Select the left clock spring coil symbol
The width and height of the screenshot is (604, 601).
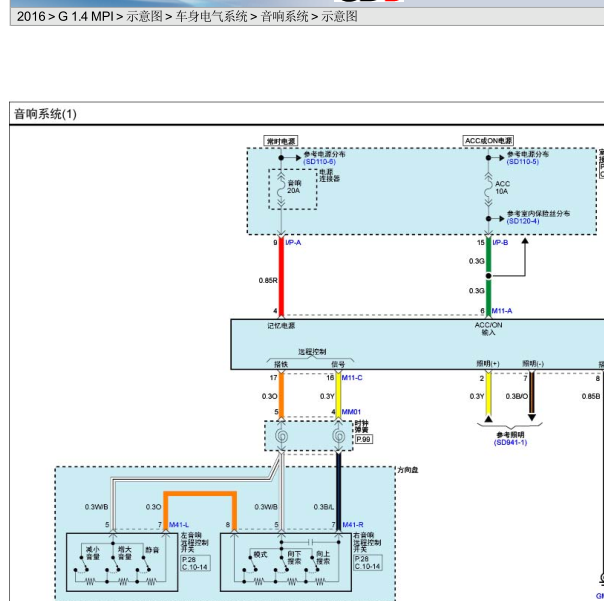click(x=281, y=436)
